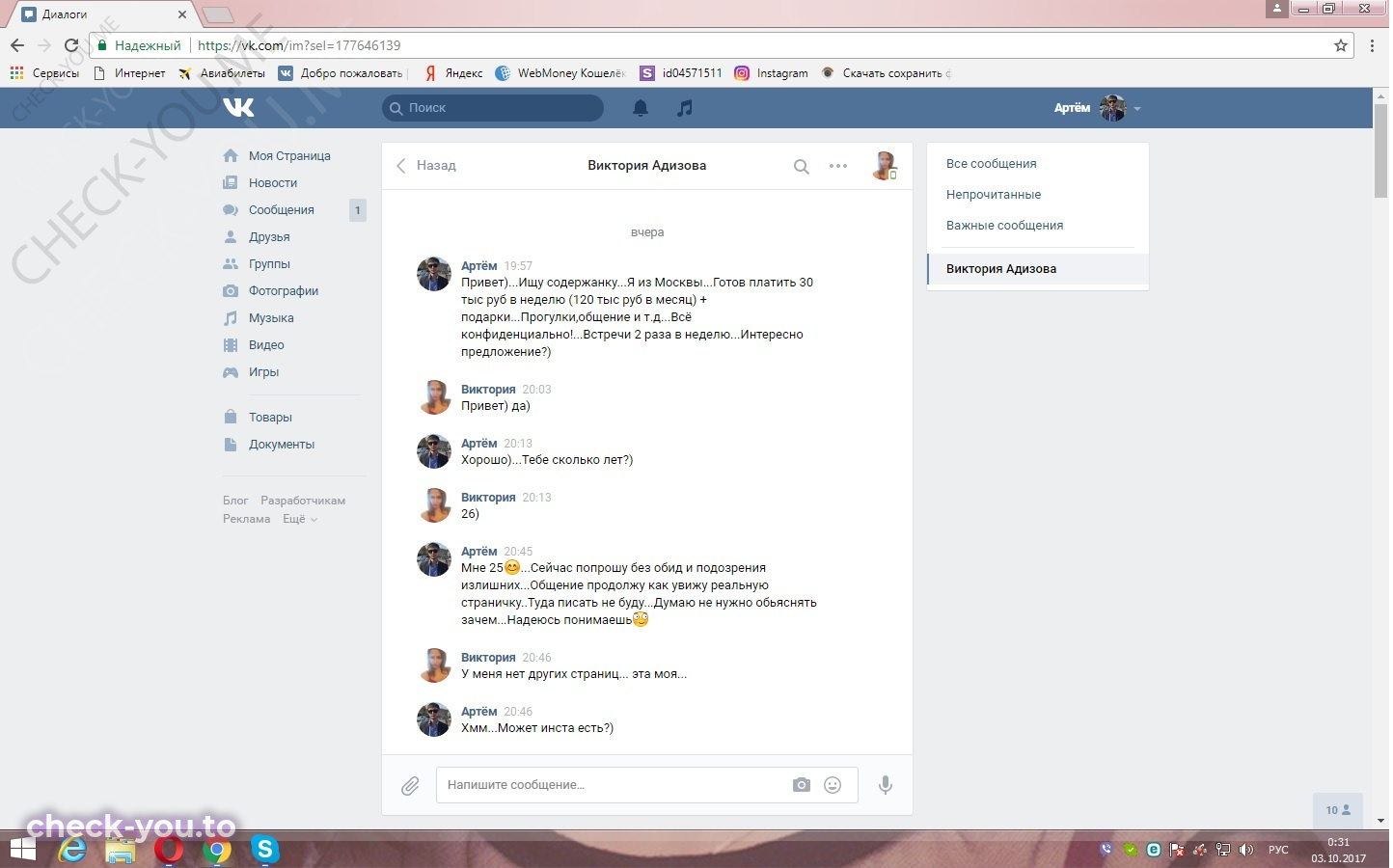
Task: Open Видео in the sidebar
Action: click(266, 344)
